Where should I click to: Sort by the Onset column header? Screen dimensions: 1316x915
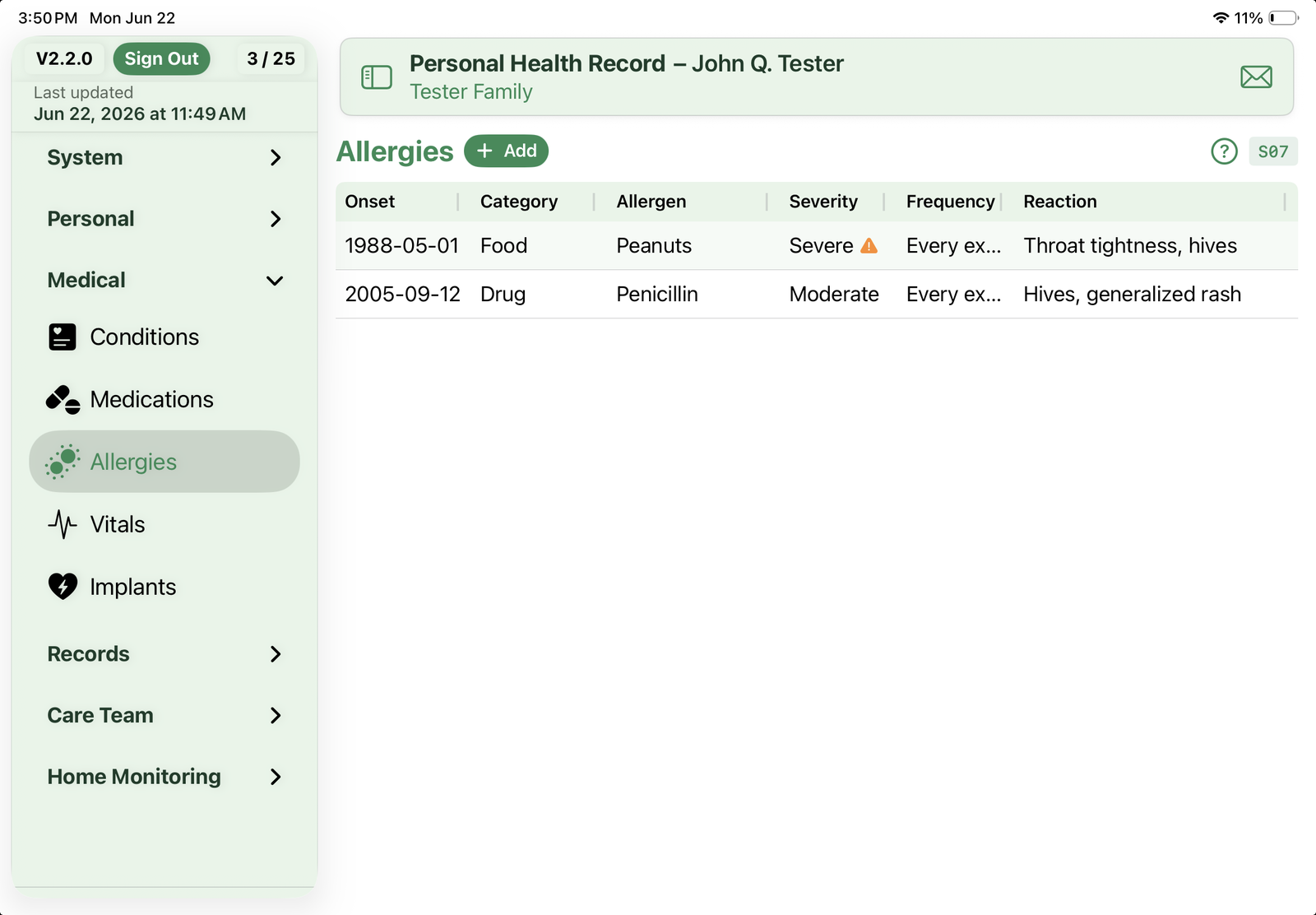[x=370, y=202]
